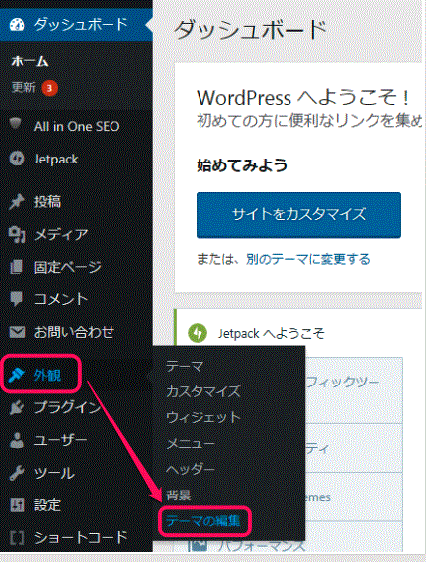Viewport: 426px width, 562px height.
Task: Open the 更新 updates page
Action: pos(24,87)
